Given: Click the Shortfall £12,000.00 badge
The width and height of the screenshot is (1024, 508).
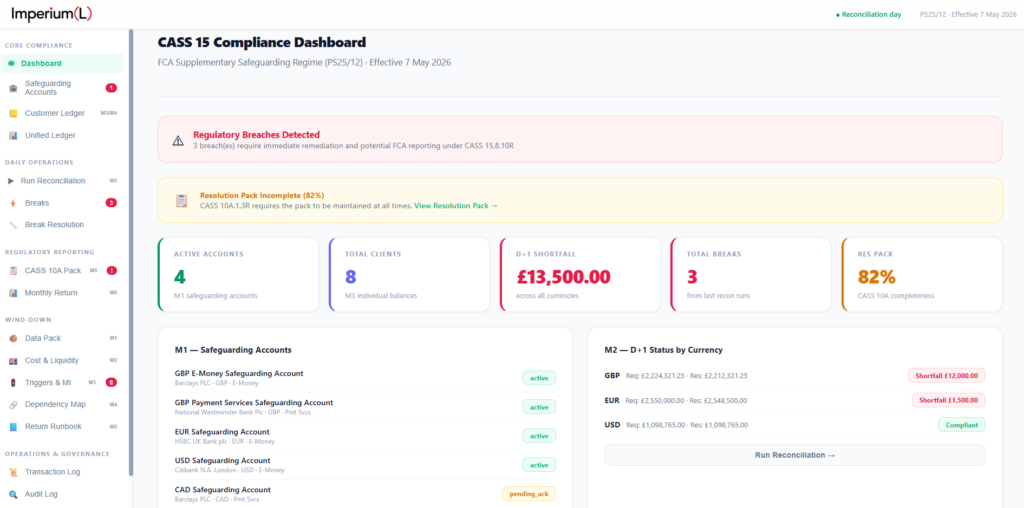Looking at the screenshot, I should [946, 375].
